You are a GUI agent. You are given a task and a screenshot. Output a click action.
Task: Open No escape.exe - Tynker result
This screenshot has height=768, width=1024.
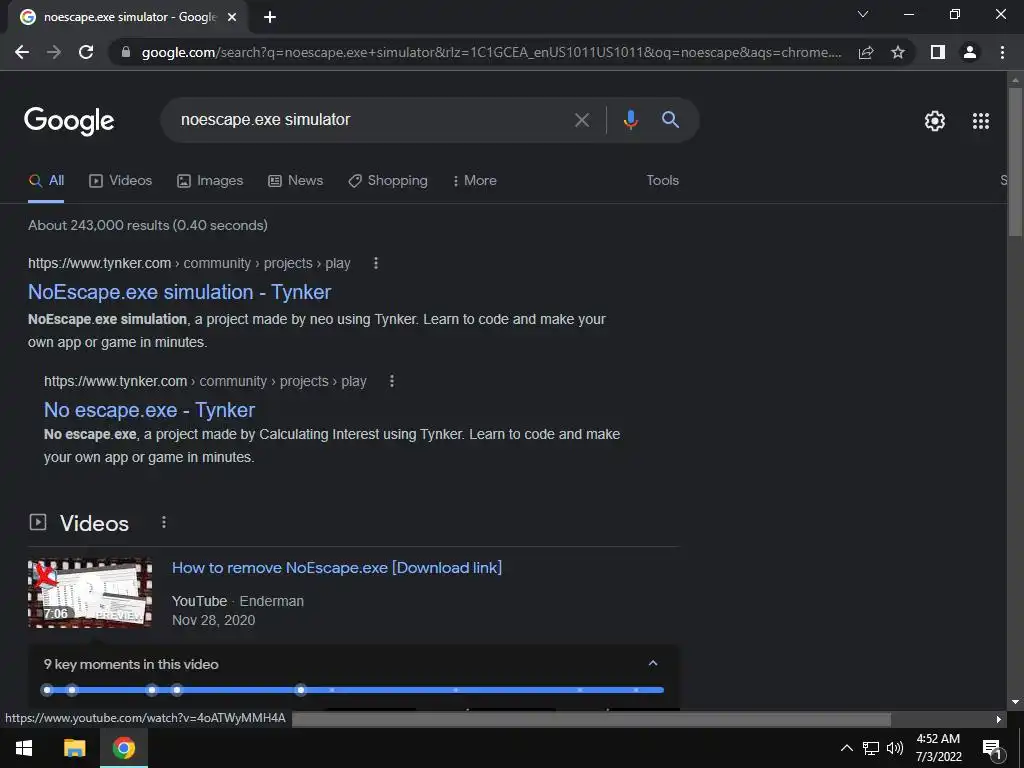pyautogui.click(x=150, y=410)
